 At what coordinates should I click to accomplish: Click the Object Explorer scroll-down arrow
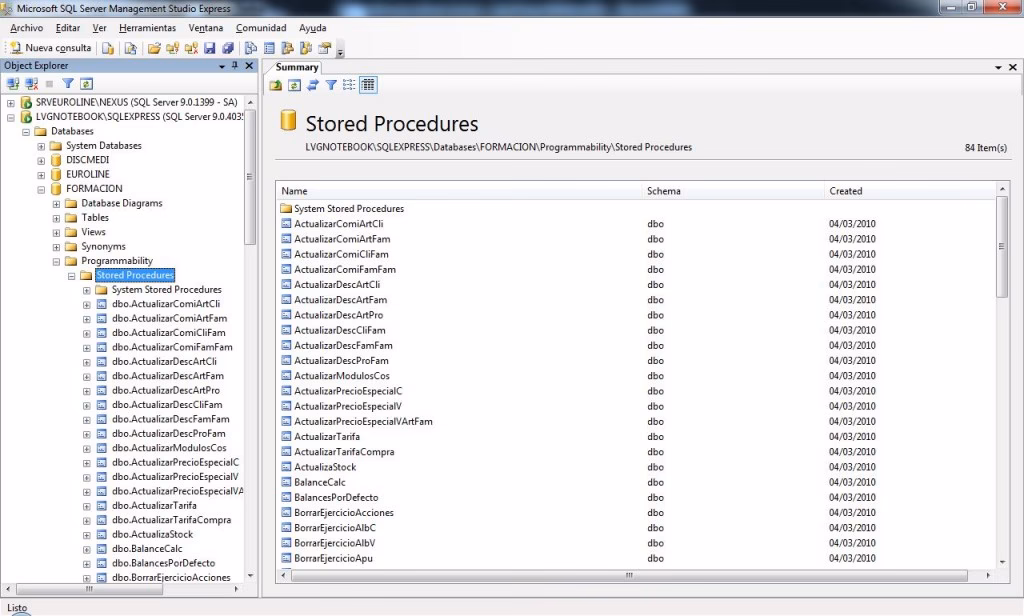coord(250,575)
